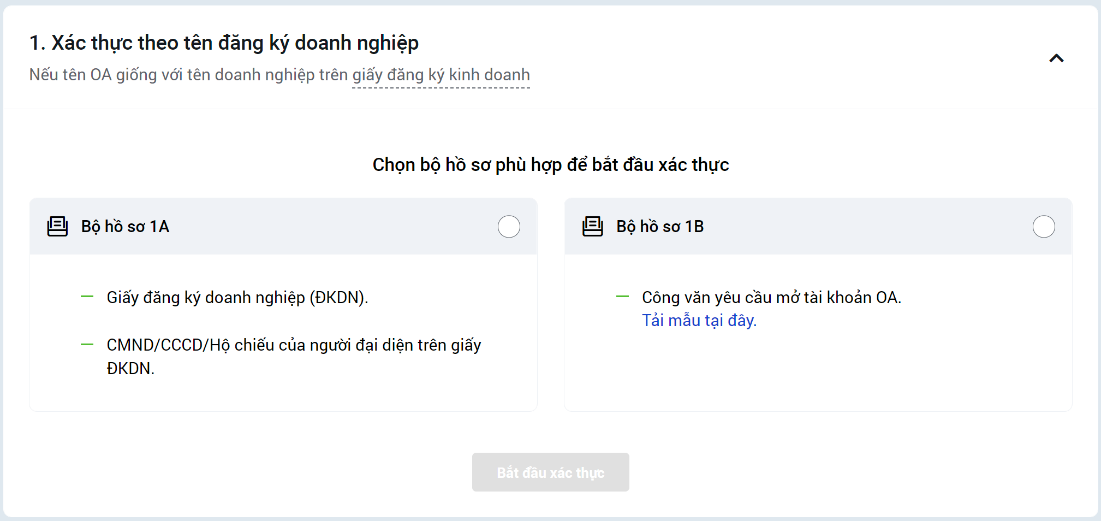
Task: Click the Công văn yêu cầu mở tài khoản OA text
Action: point(771,298)
